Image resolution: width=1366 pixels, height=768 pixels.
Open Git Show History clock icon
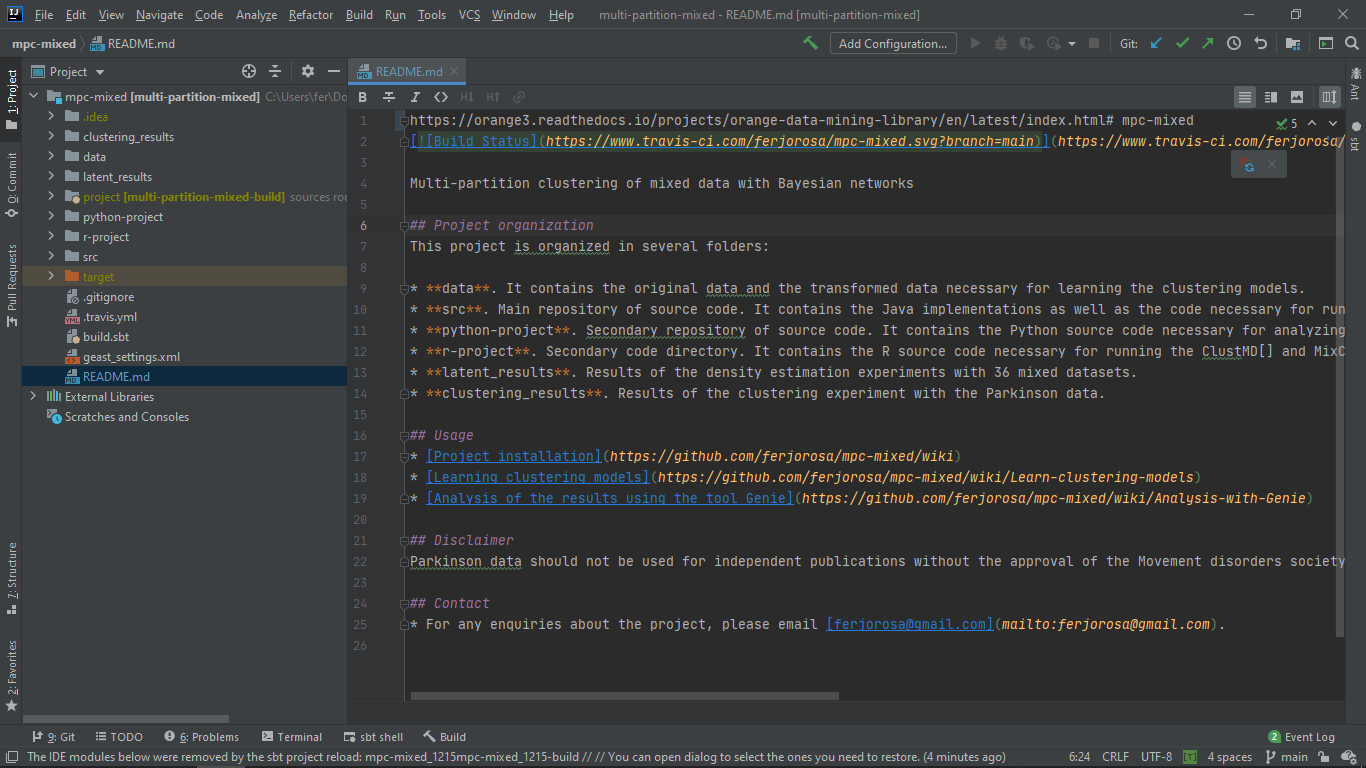pos(1234,43)
